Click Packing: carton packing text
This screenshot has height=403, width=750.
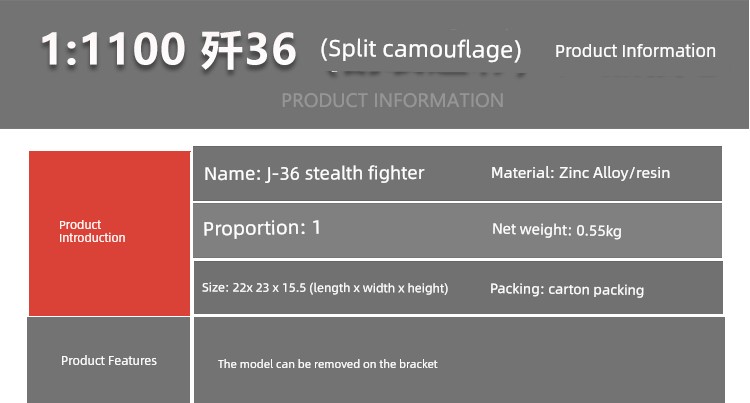point(567,289)
